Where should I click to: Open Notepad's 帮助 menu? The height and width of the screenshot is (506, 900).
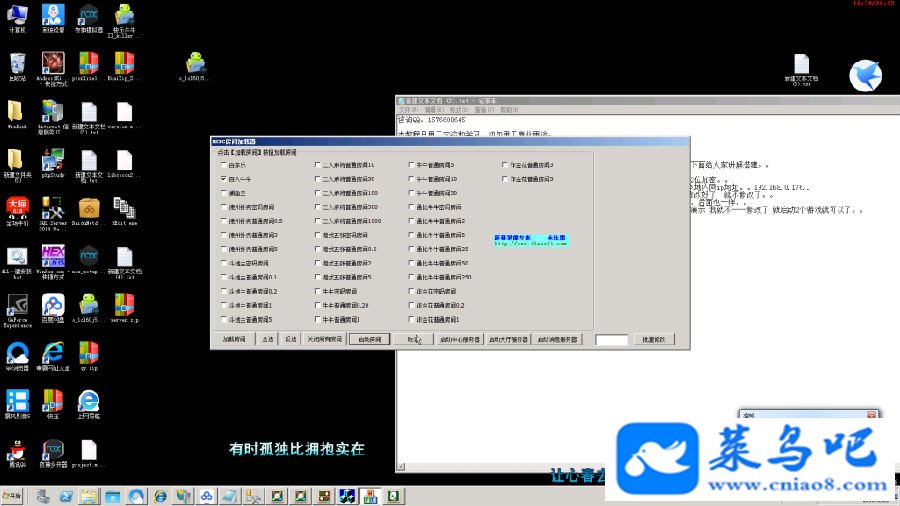point(509,110)
